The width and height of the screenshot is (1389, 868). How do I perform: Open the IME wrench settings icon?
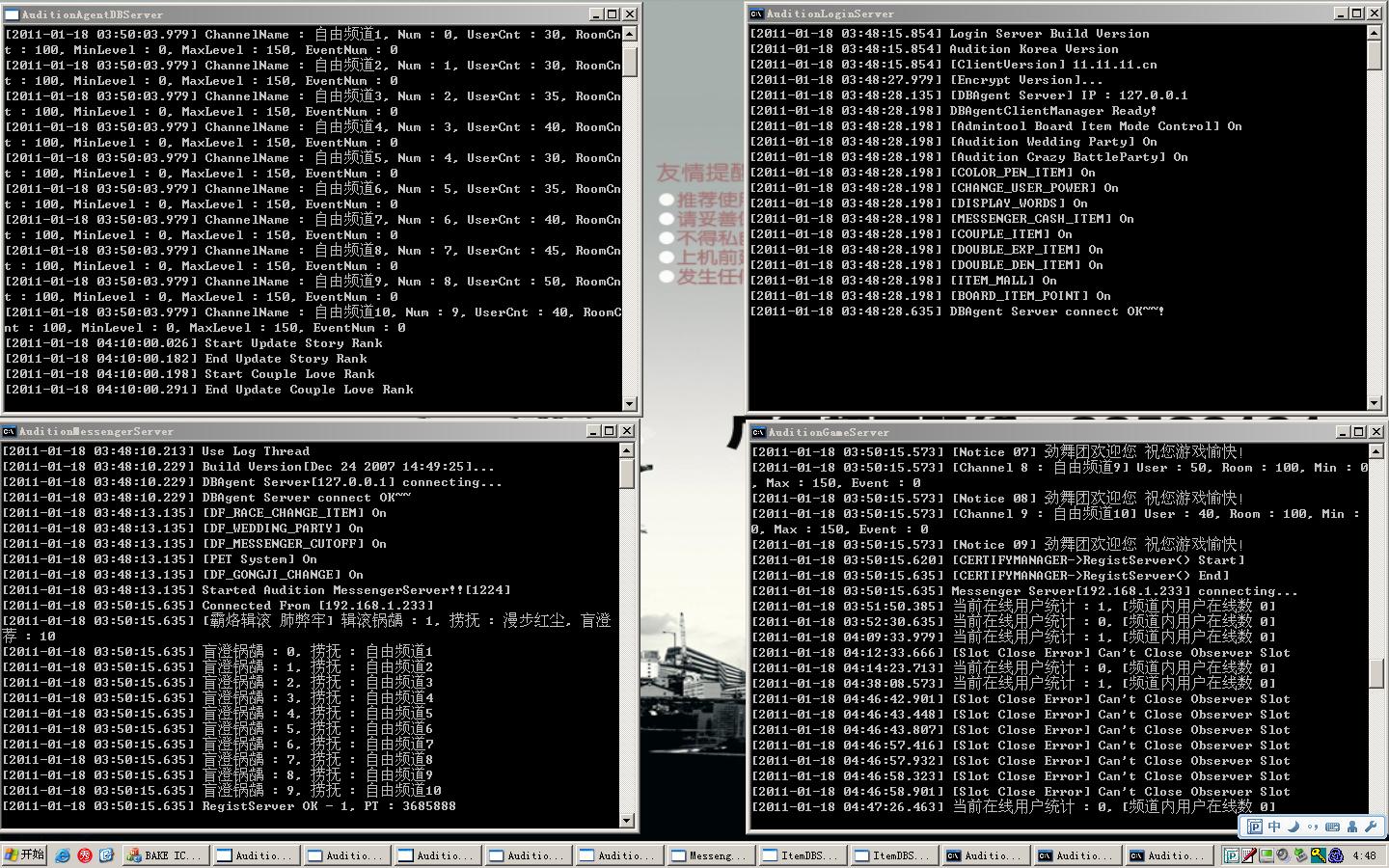point(1370,827)
